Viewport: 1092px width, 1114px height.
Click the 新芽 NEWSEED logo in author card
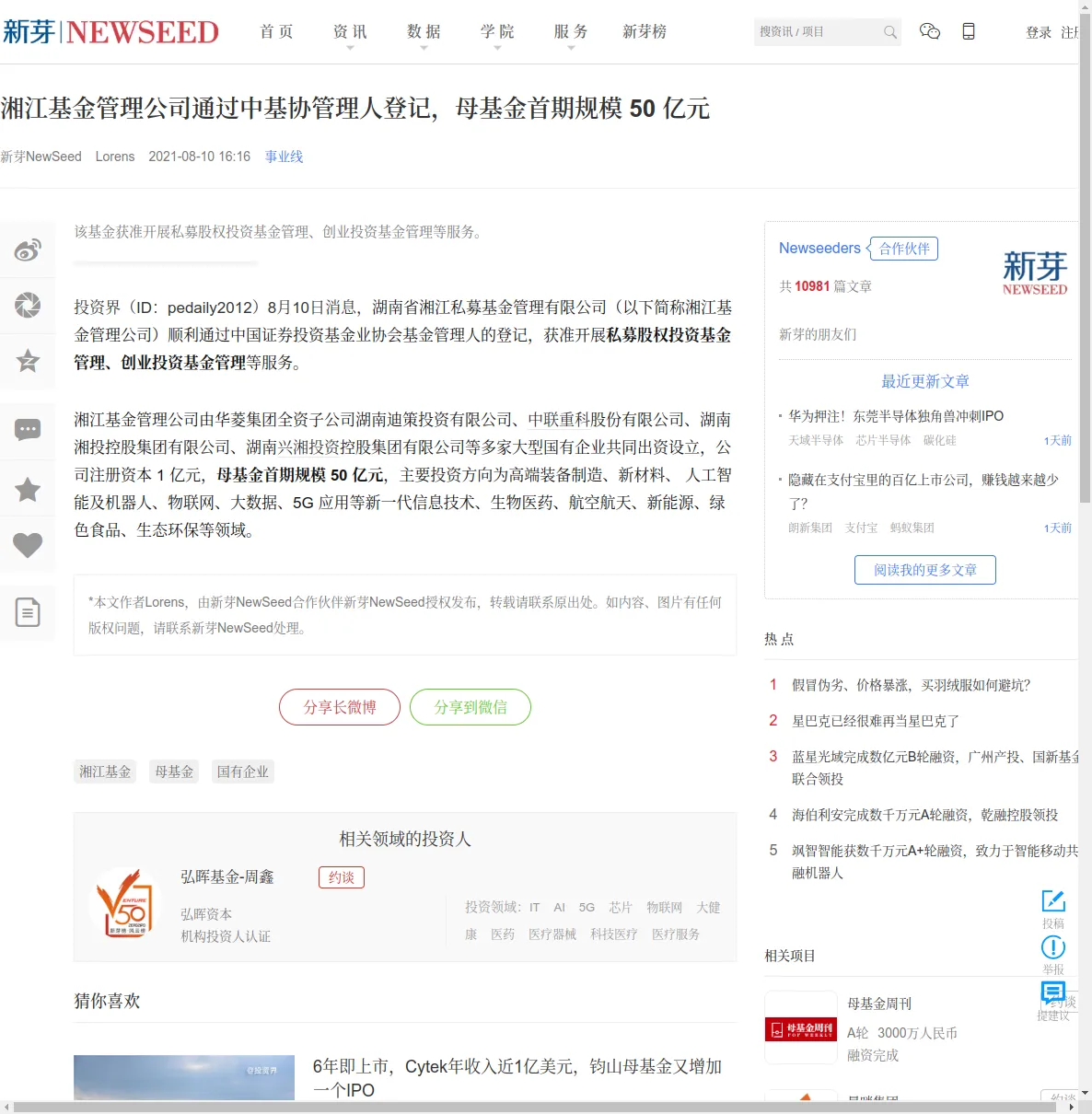tap(1035, 272)
